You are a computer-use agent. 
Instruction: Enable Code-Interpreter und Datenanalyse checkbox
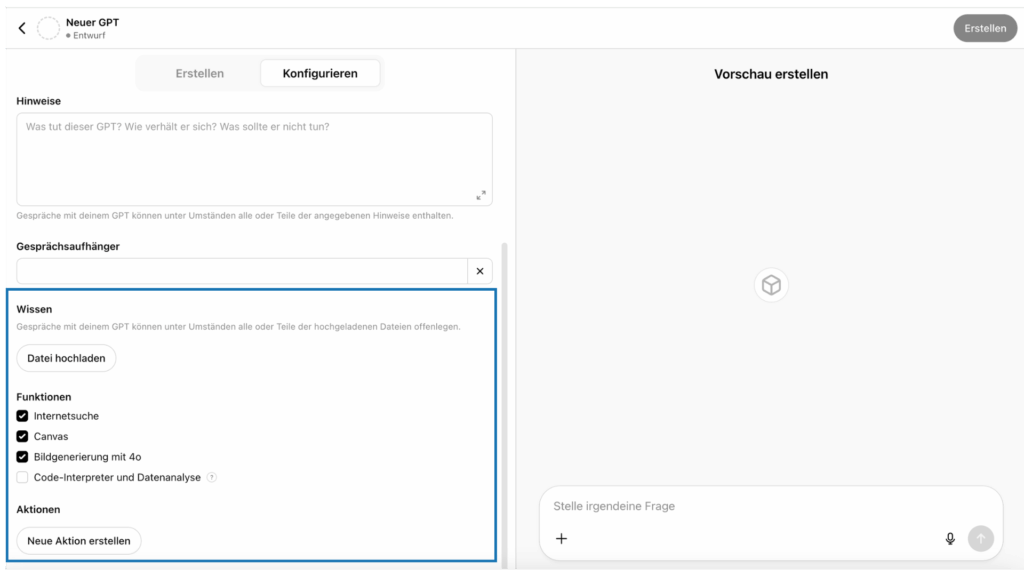tap(22, 477)
